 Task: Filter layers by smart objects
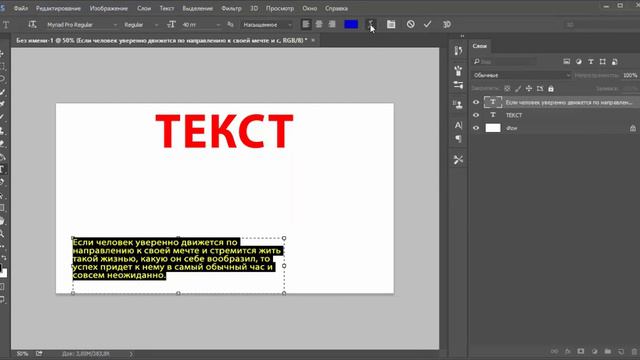(x=615, y=62)
